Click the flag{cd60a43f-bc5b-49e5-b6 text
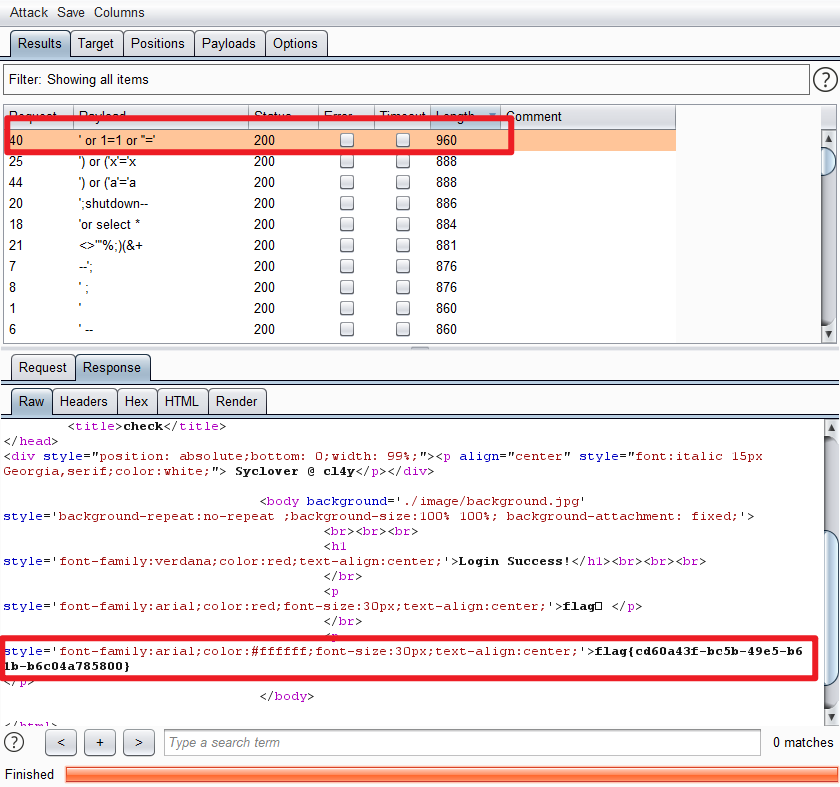 [699, 651]
